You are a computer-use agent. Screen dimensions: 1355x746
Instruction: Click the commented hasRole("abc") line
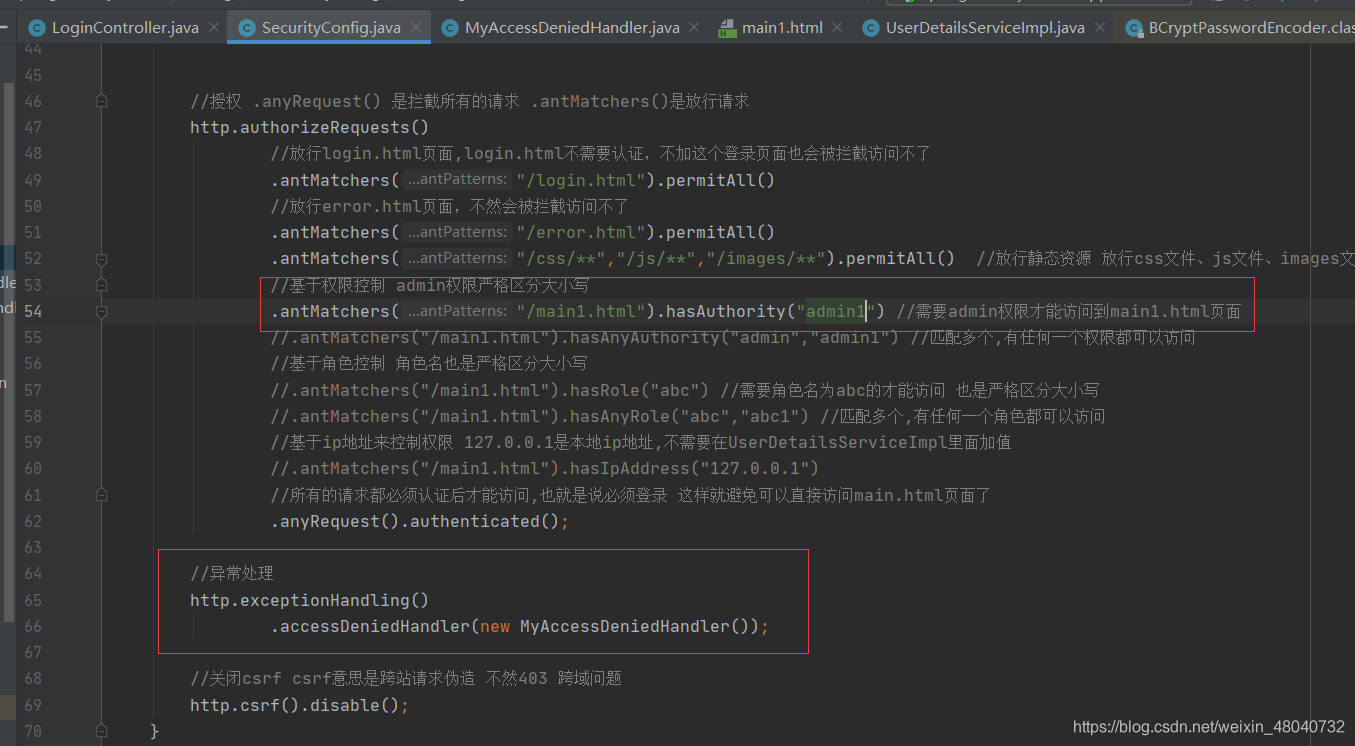(685, 390)
